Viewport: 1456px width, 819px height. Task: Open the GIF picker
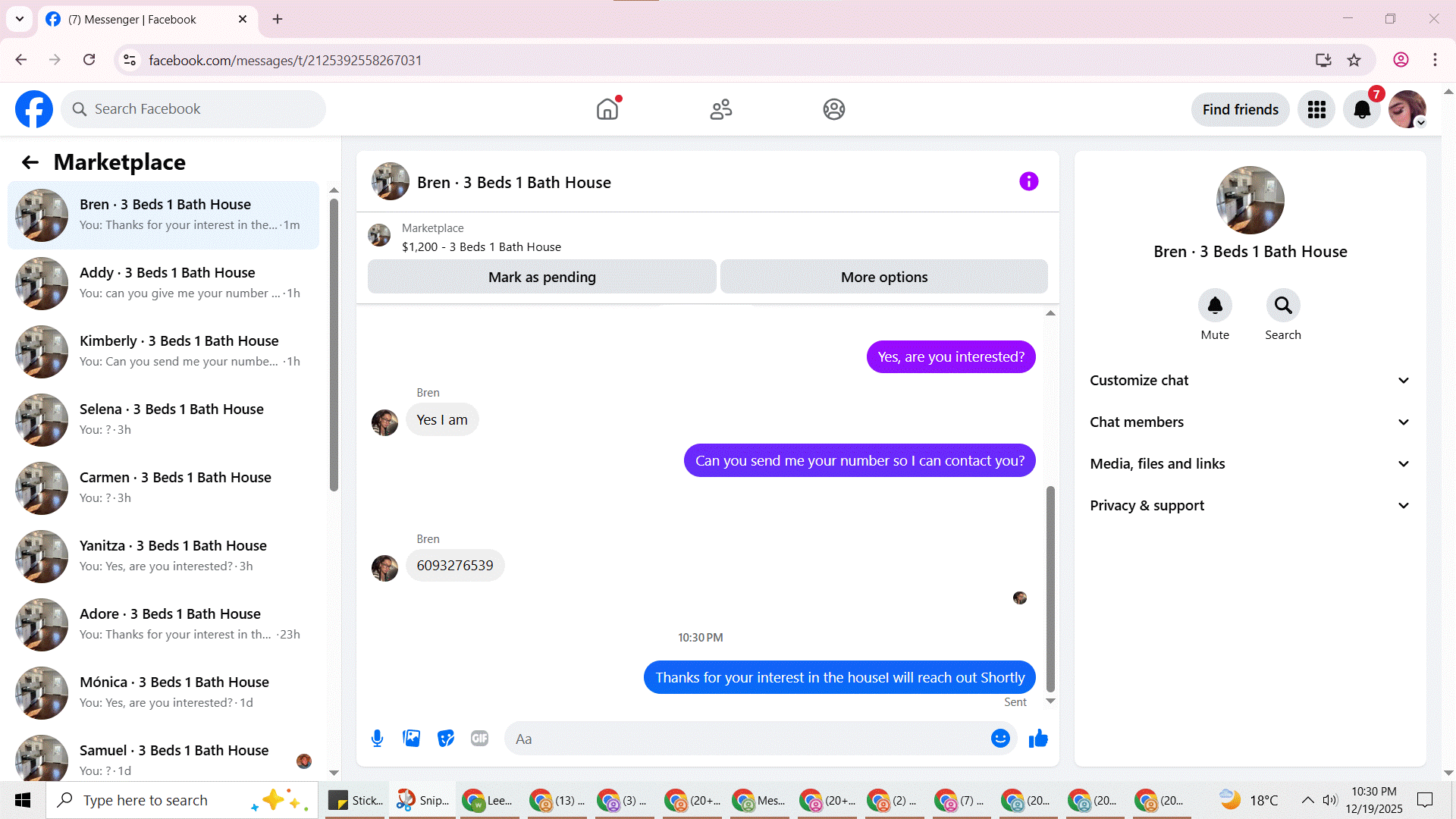(479, 738)
